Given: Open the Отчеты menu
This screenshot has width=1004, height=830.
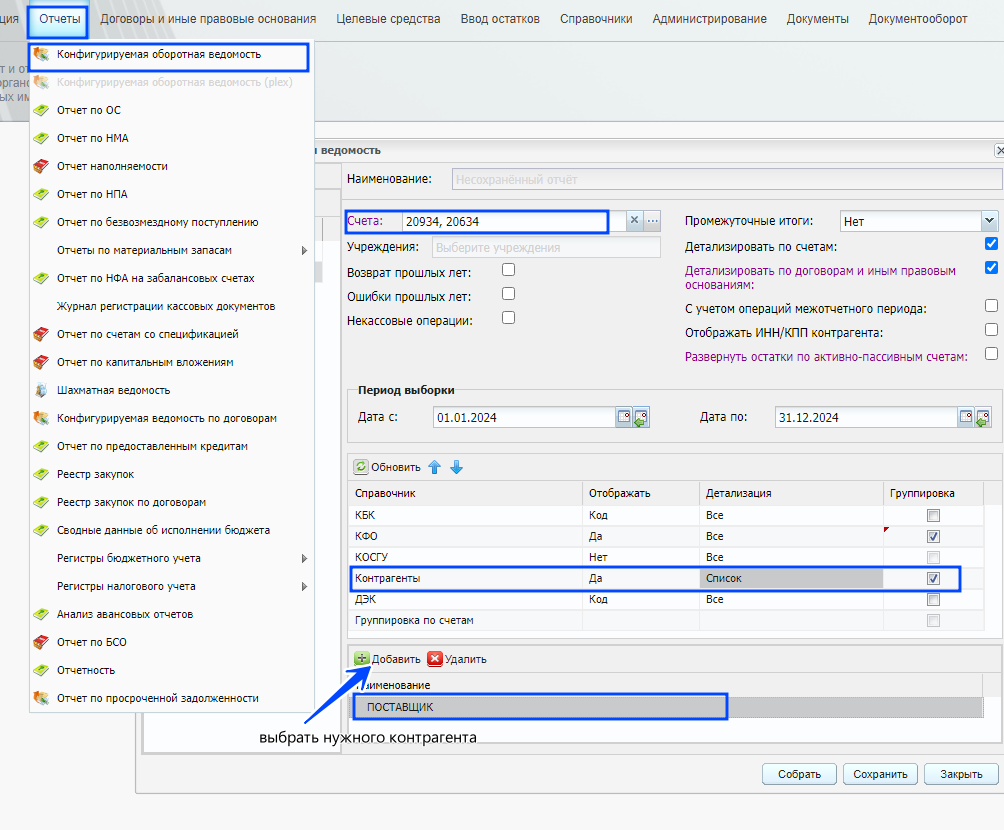Looking at the screenshot, I should pyautogui.click(x=60, y=19).
